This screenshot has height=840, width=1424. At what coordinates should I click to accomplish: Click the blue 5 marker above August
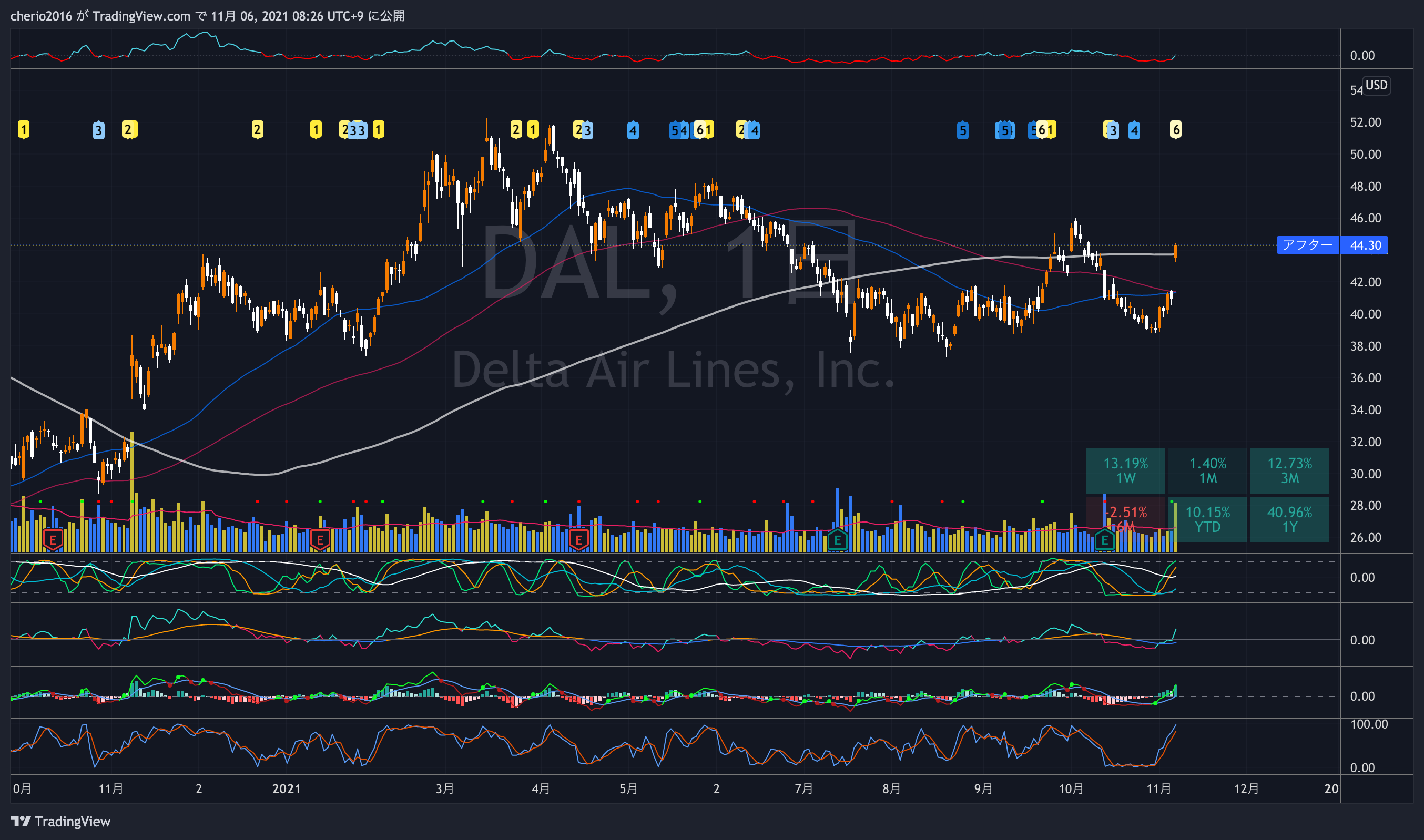(962, 130)
